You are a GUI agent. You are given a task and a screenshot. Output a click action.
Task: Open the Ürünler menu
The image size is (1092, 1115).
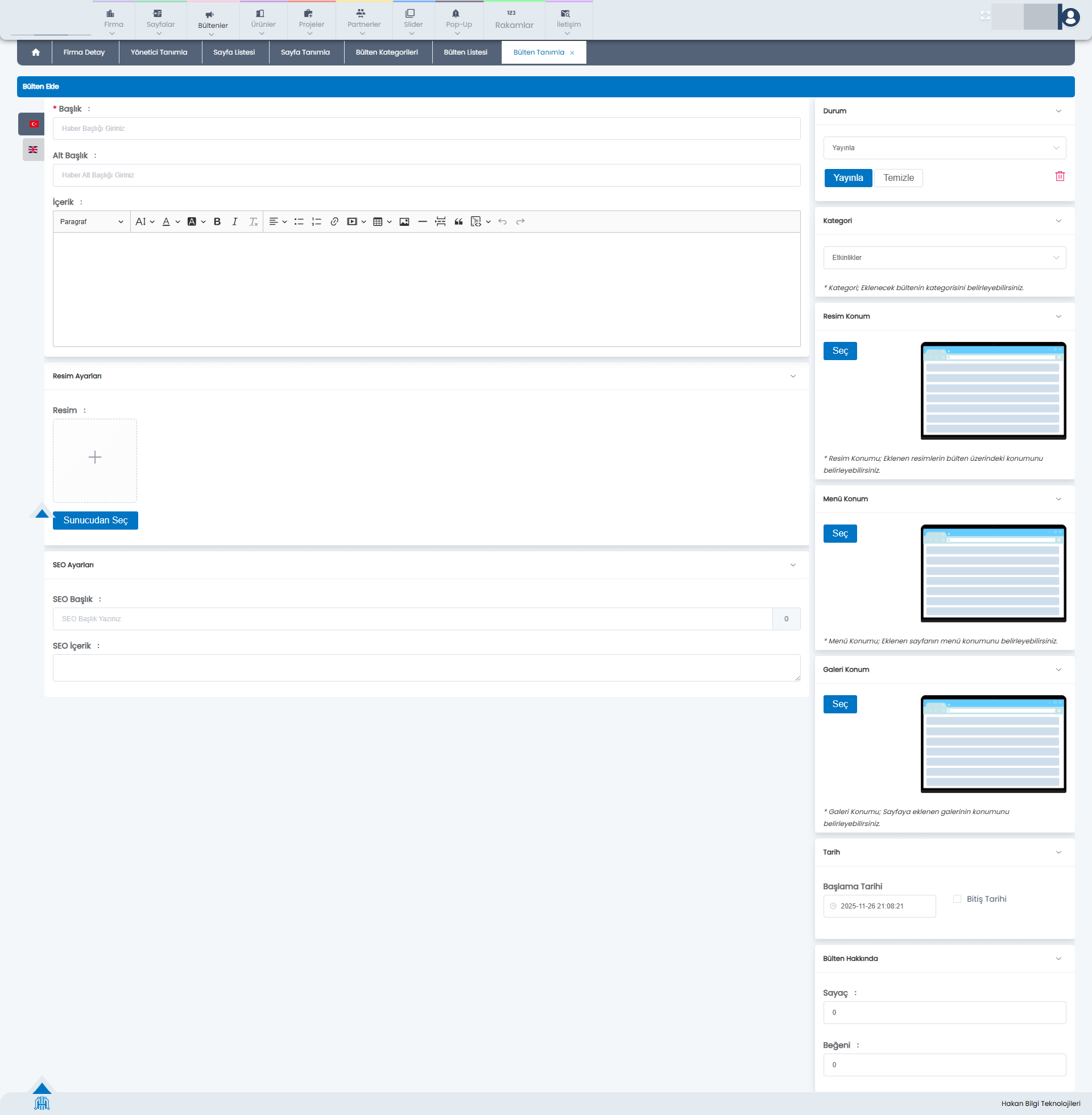pyautogui.click(x=263, y=24)
